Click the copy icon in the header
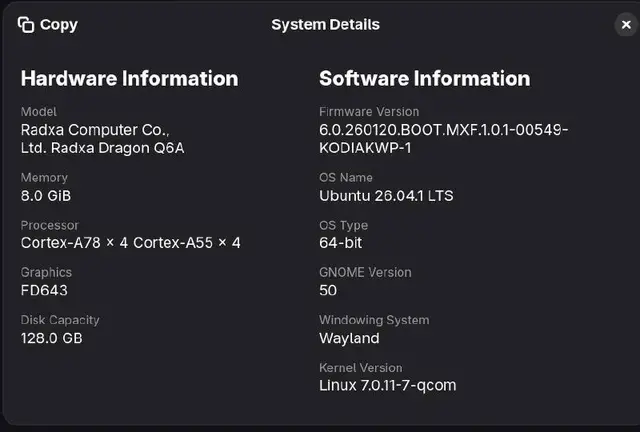The image size is (640, 432). [x=26, y=24]
